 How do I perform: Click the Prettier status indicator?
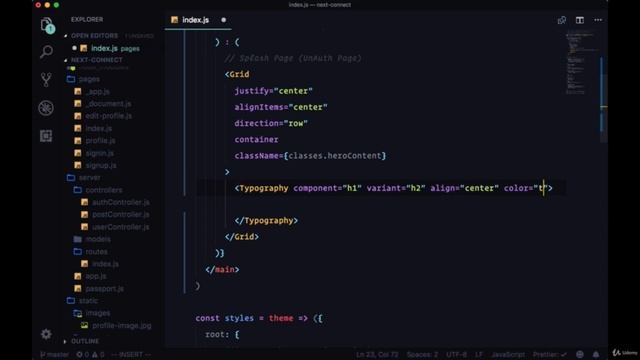pyautogui.click(x=549, y=355)
